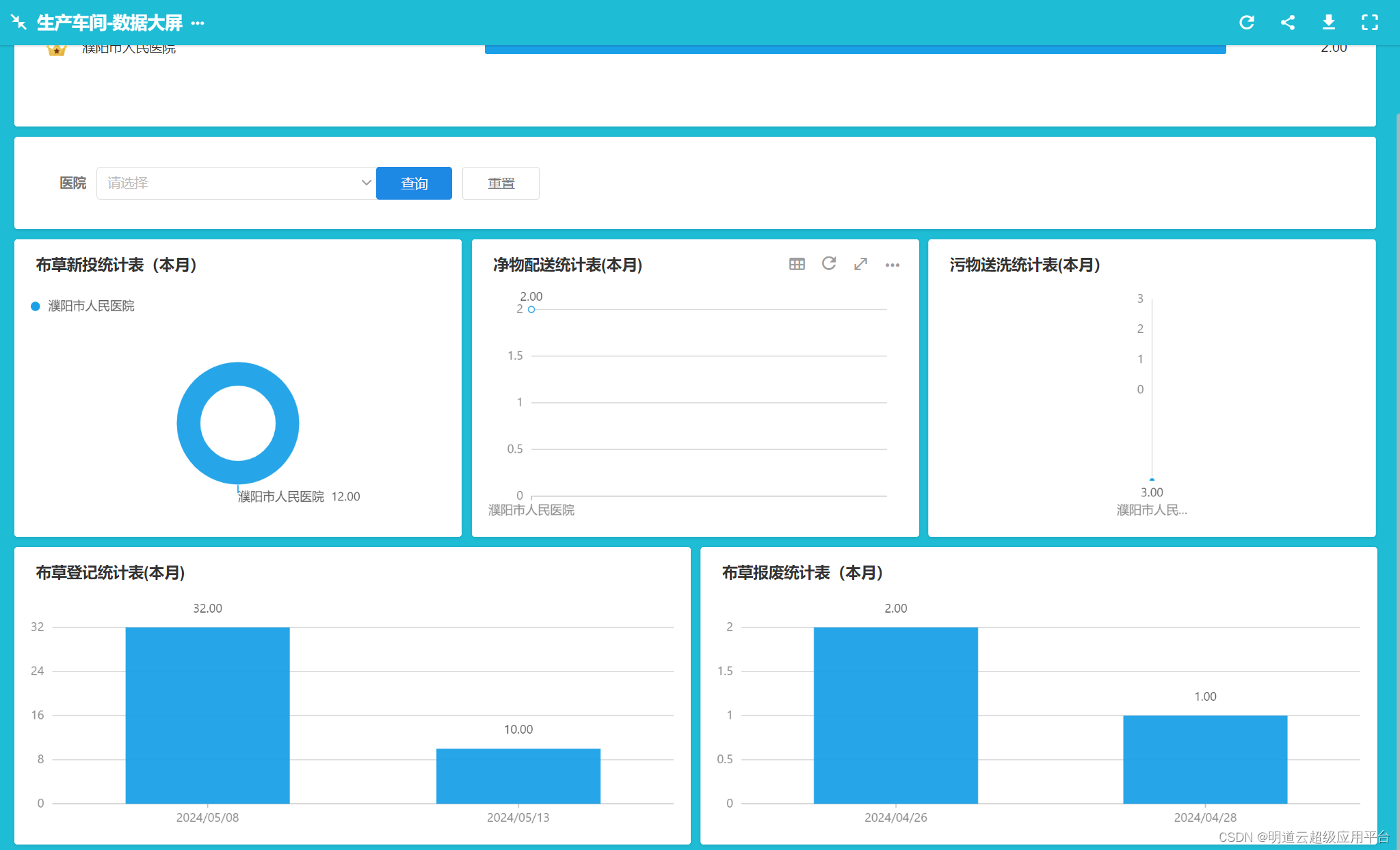Click the 2024/04/28 axis label
Screen dimensions: 1400x850
[1205, 818]
